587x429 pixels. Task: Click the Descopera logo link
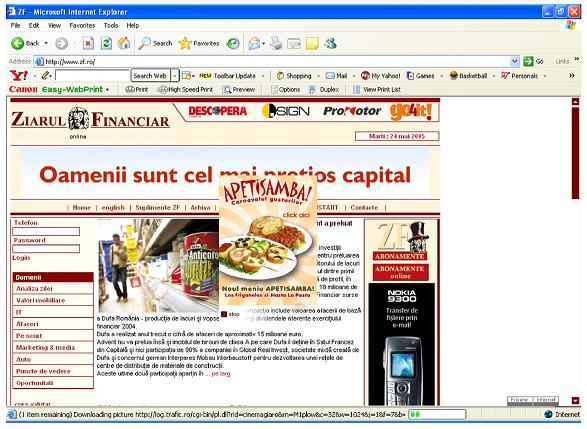(218, 111)
